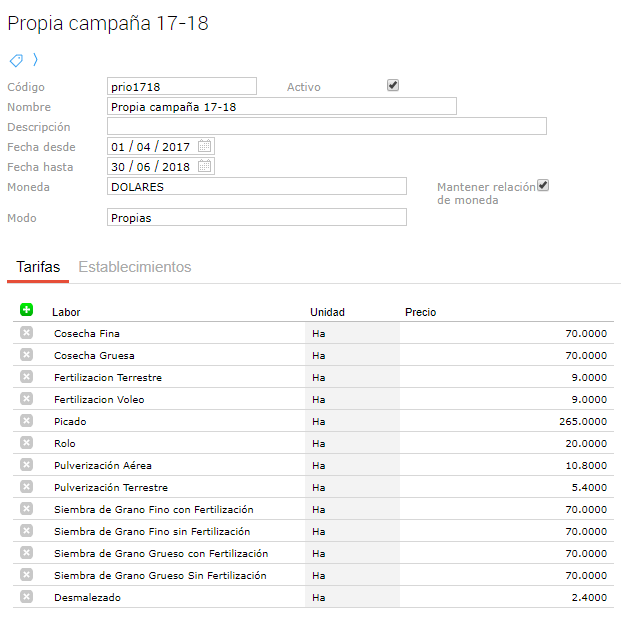Open the Modo Propias field
The height and width of the screenshot is (625, 621).
tap(256, 217)
